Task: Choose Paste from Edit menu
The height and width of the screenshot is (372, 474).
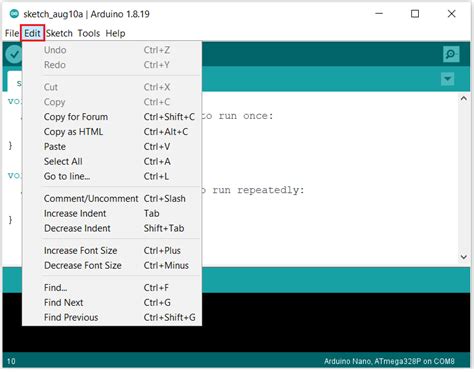Action: pyautogui.click(x=112, y=147)
